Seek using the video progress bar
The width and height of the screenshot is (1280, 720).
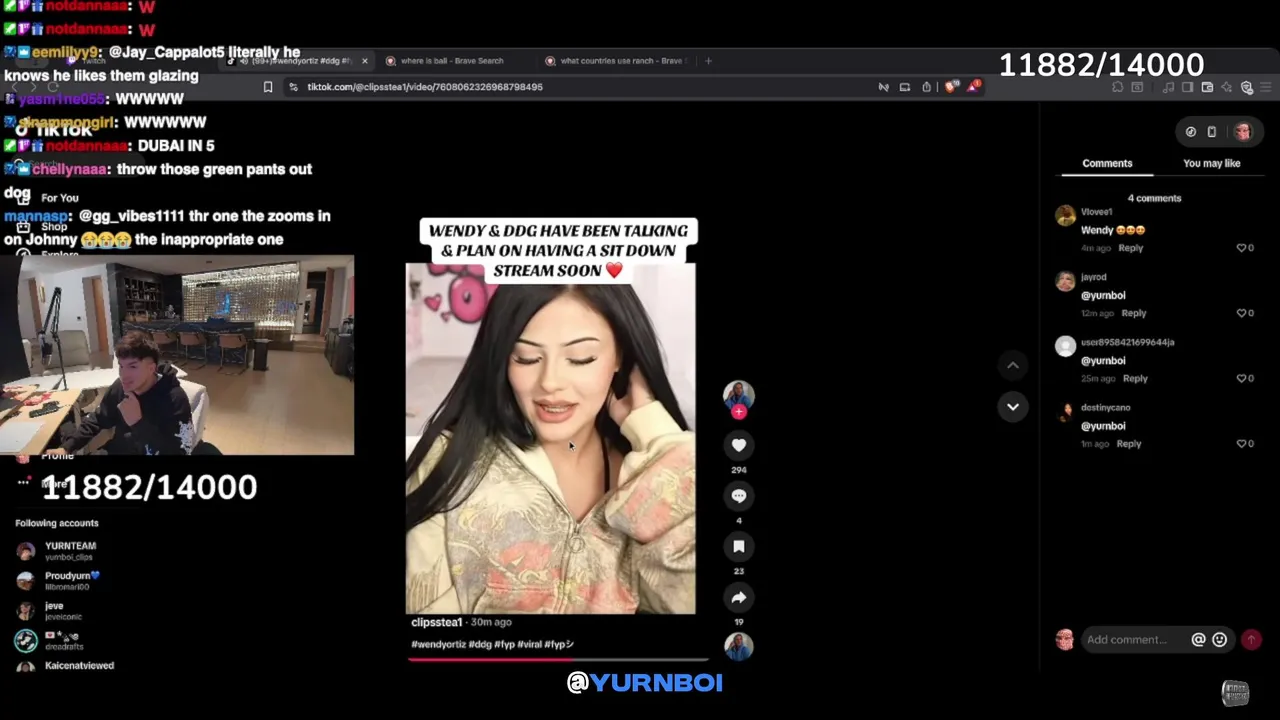tap(558, 659)
